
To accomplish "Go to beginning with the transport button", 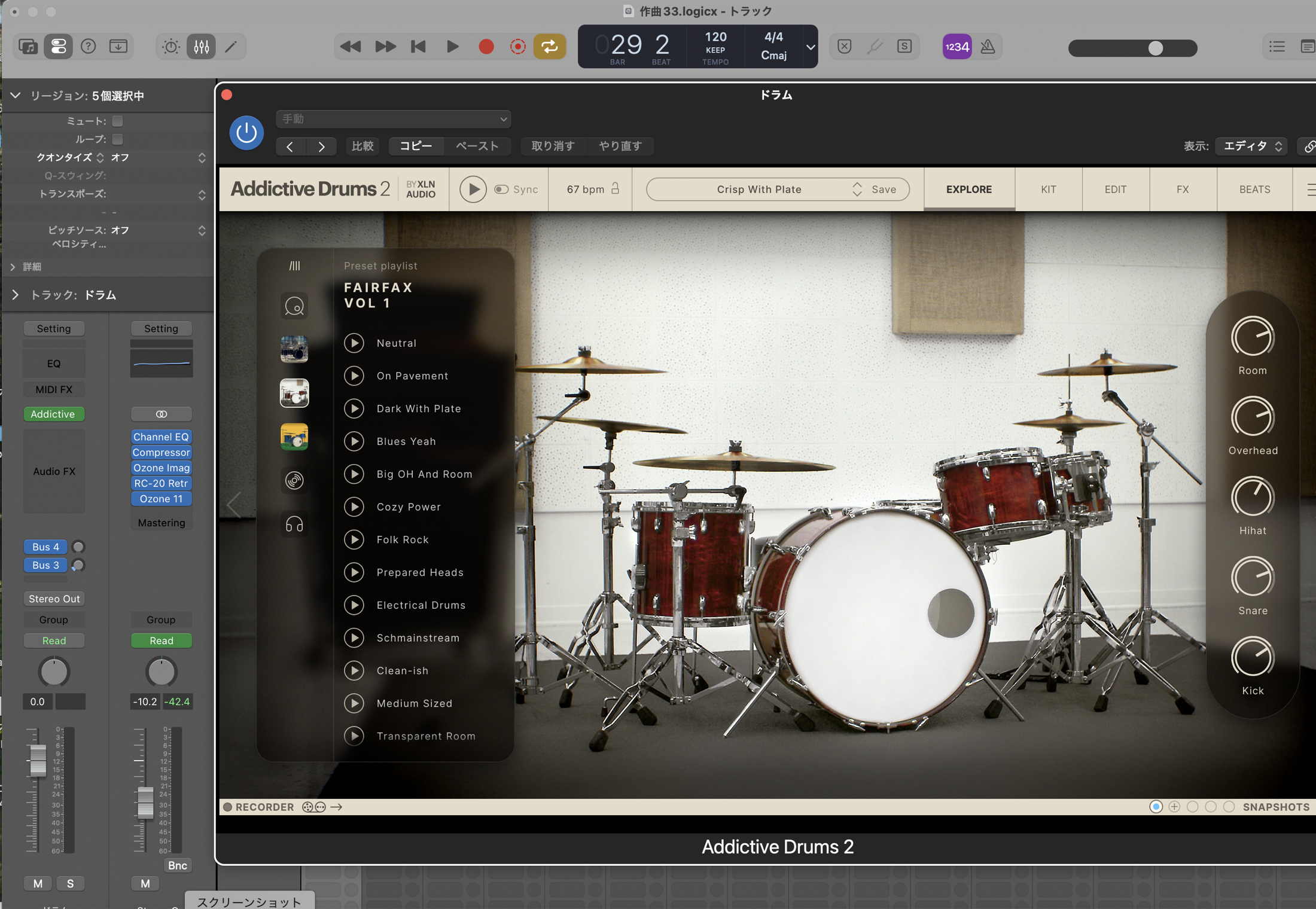I will pyautogui.click(x=419, y=47).
